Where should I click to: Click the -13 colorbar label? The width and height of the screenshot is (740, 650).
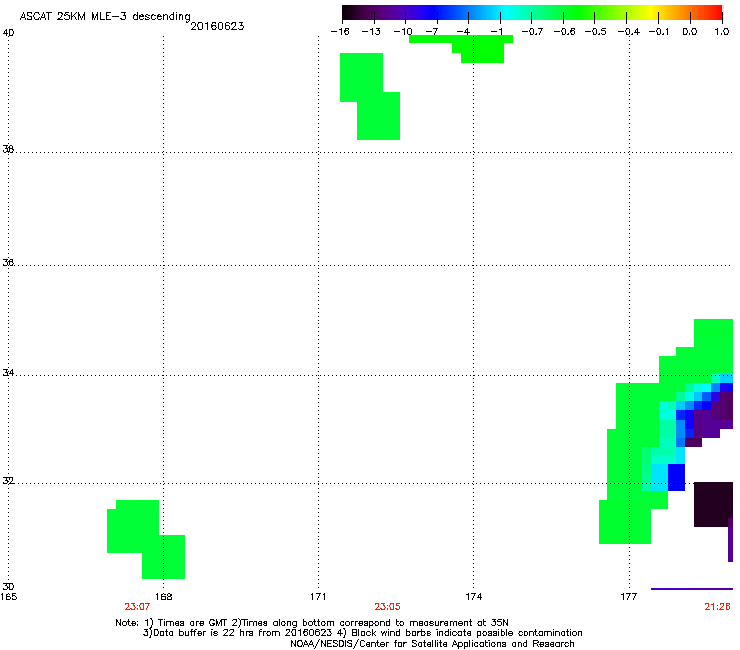coord(371,32)
